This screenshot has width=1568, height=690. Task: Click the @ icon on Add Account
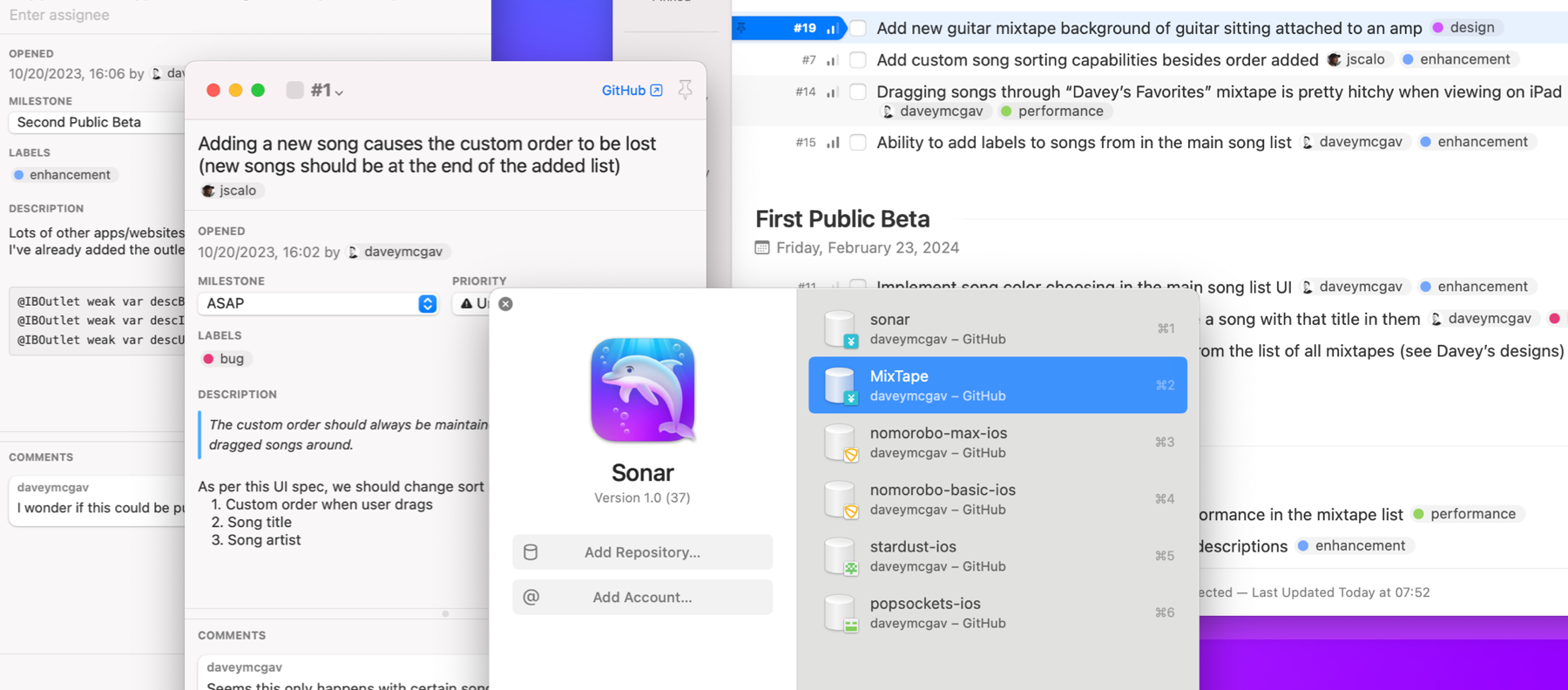click(531, 597)
